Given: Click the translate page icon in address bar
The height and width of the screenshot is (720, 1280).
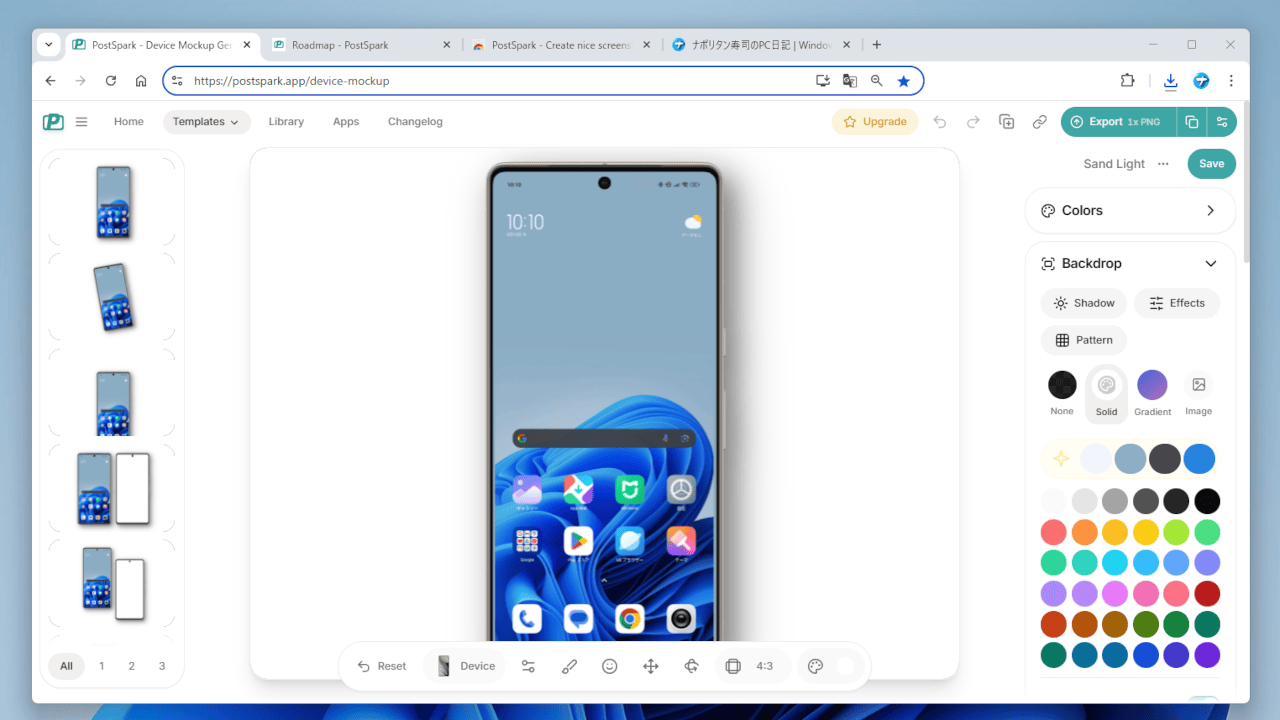Looking at the screenshot, I should click(x=850, y=81).
